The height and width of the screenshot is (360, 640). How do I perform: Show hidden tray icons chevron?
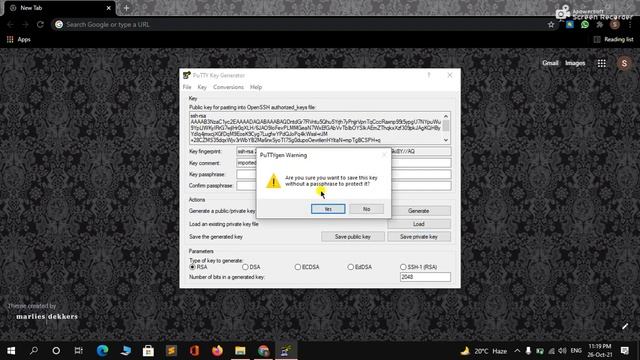point(517,351)
